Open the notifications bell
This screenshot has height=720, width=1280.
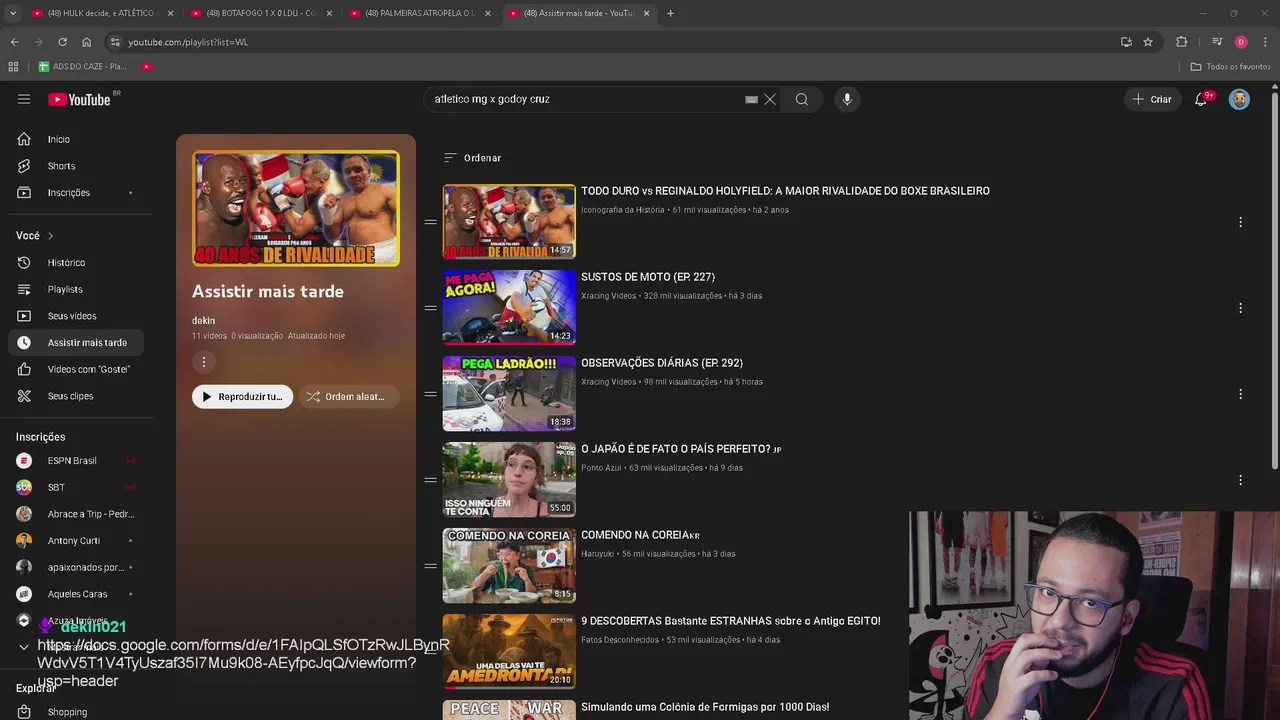(1201, 99)
